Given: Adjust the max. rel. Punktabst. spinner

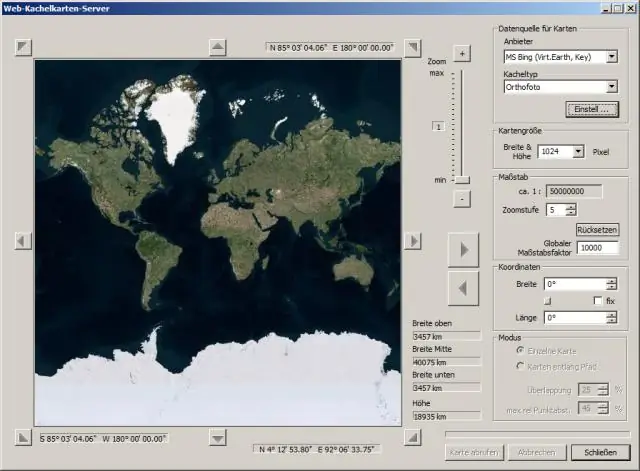Looking at the screenshot, I should point(603,408).
